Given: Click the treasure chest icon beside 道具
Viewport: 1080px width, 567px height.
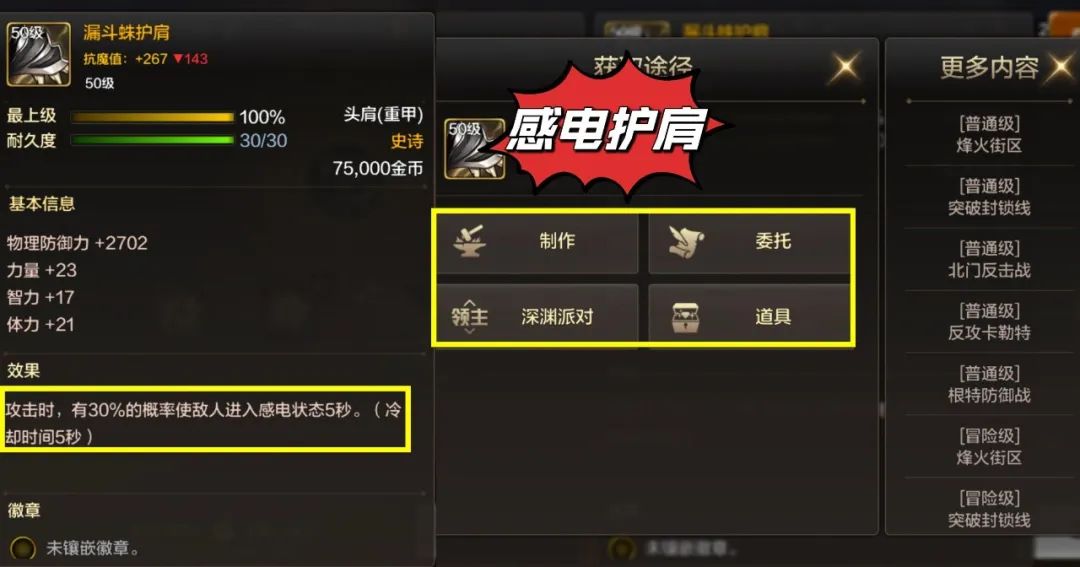Looking at the screenshot, I should (x=685, y=317).
